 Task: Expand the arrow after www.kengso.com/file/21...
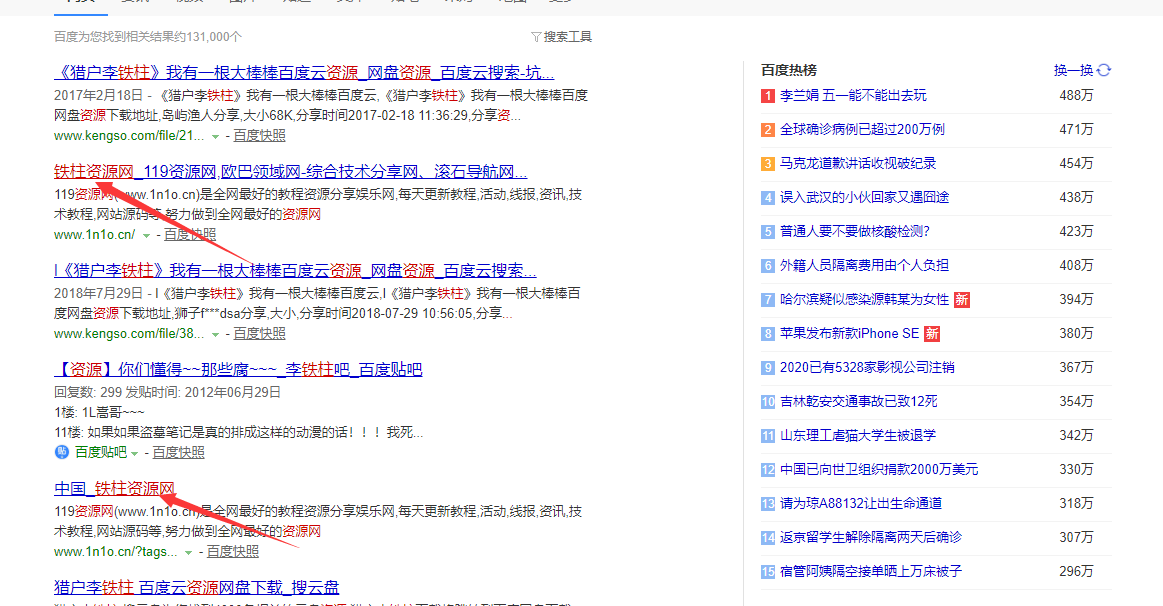click(x=215, y=136)
